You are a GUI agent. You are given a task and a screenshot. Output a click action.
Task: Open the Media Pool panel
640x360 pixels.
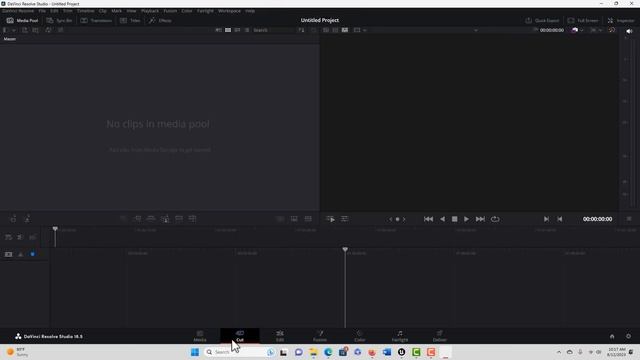(x=22, y=20)
